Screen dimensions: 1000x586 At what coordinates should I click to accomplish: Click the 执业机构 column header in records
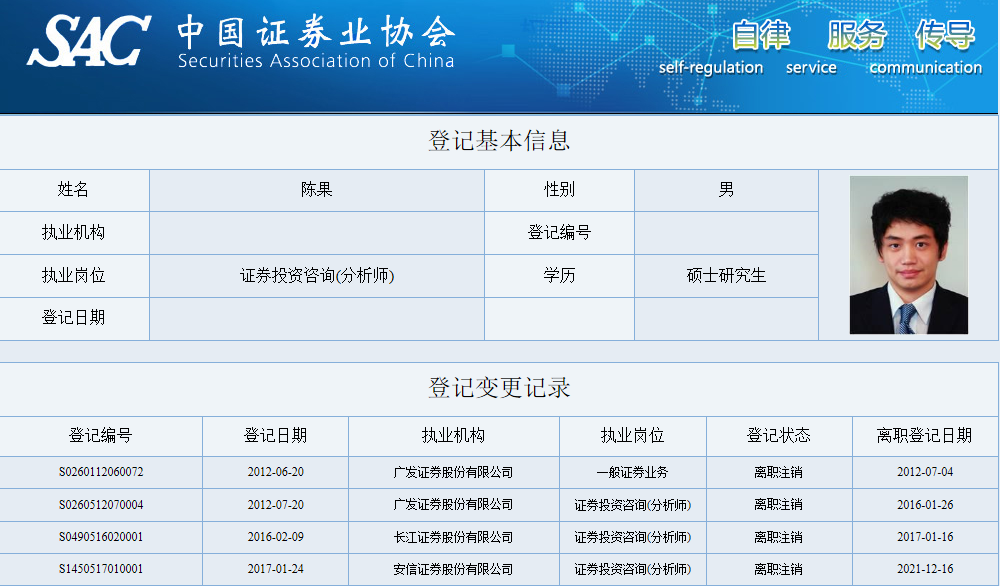(453, 436)
